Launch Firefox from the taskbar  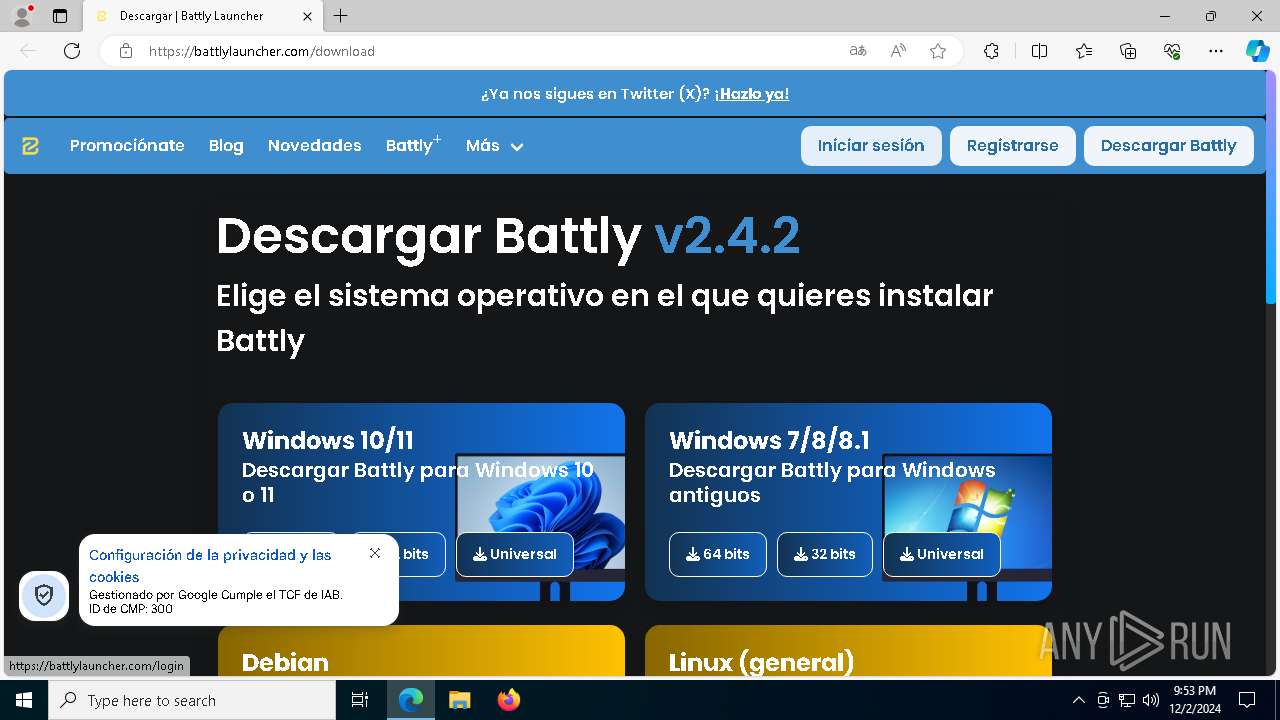(508, 700)
